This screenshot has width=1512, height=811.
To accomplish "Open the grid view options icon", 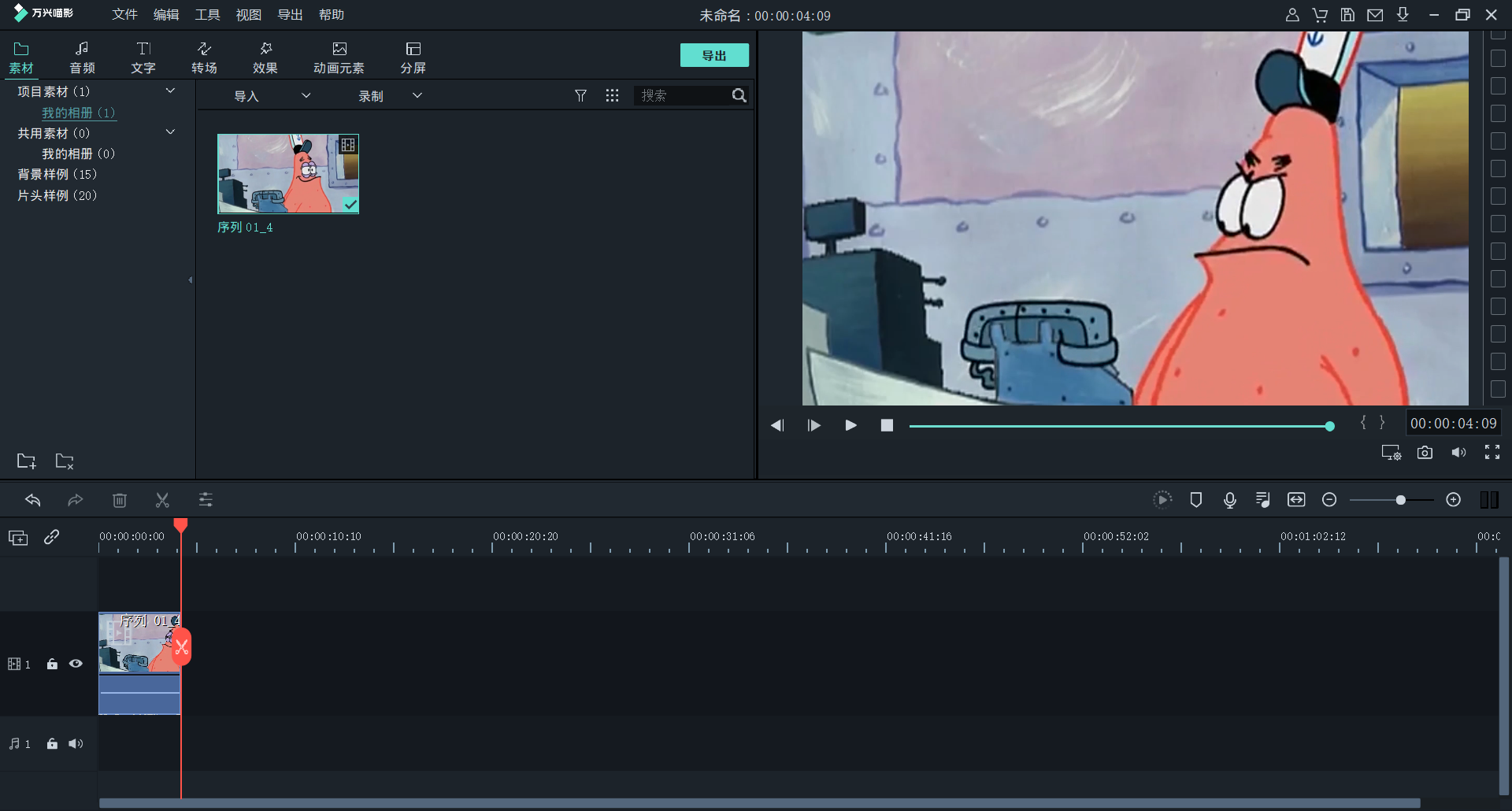I will tap(612, 95).
